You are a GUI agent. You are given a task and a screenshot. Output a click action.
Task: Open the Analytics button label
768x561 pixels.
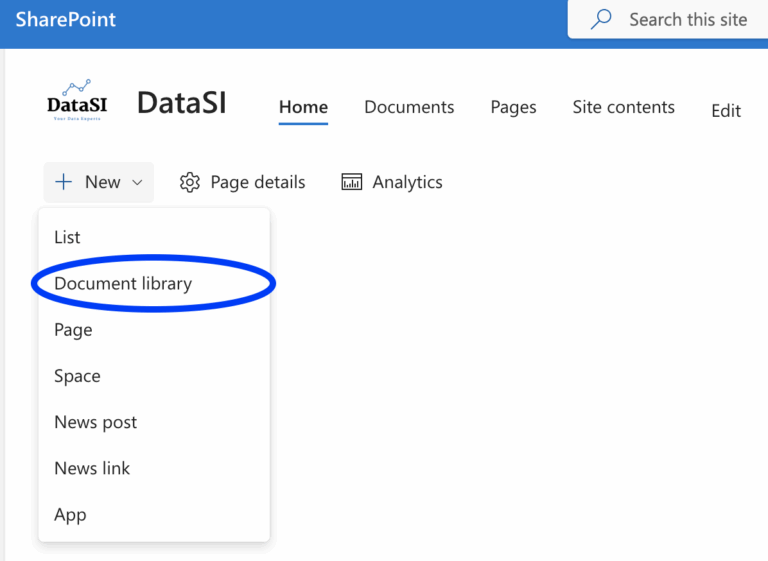tap(408, 182)
